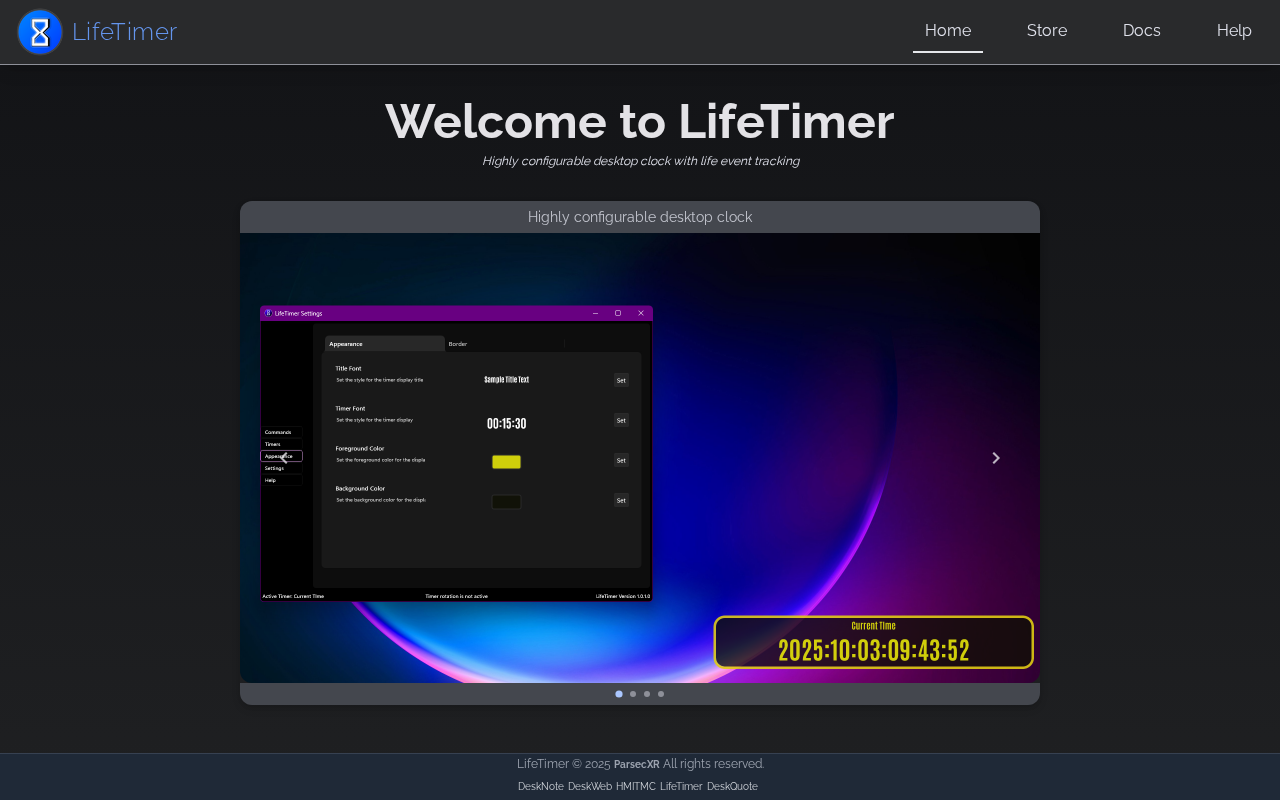Click the "Welcome to LifeTimer" heading
1280x800 pixels.
640,121
